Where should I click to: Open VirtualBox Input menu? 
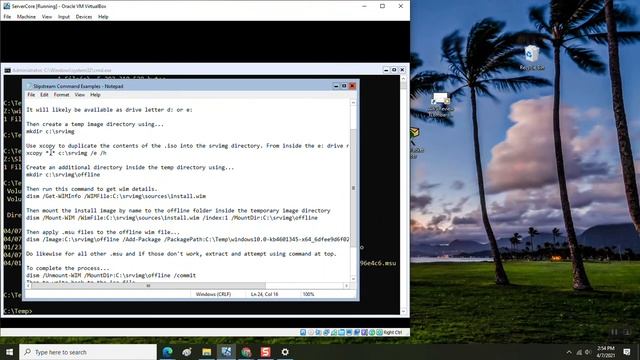[64, 17]
